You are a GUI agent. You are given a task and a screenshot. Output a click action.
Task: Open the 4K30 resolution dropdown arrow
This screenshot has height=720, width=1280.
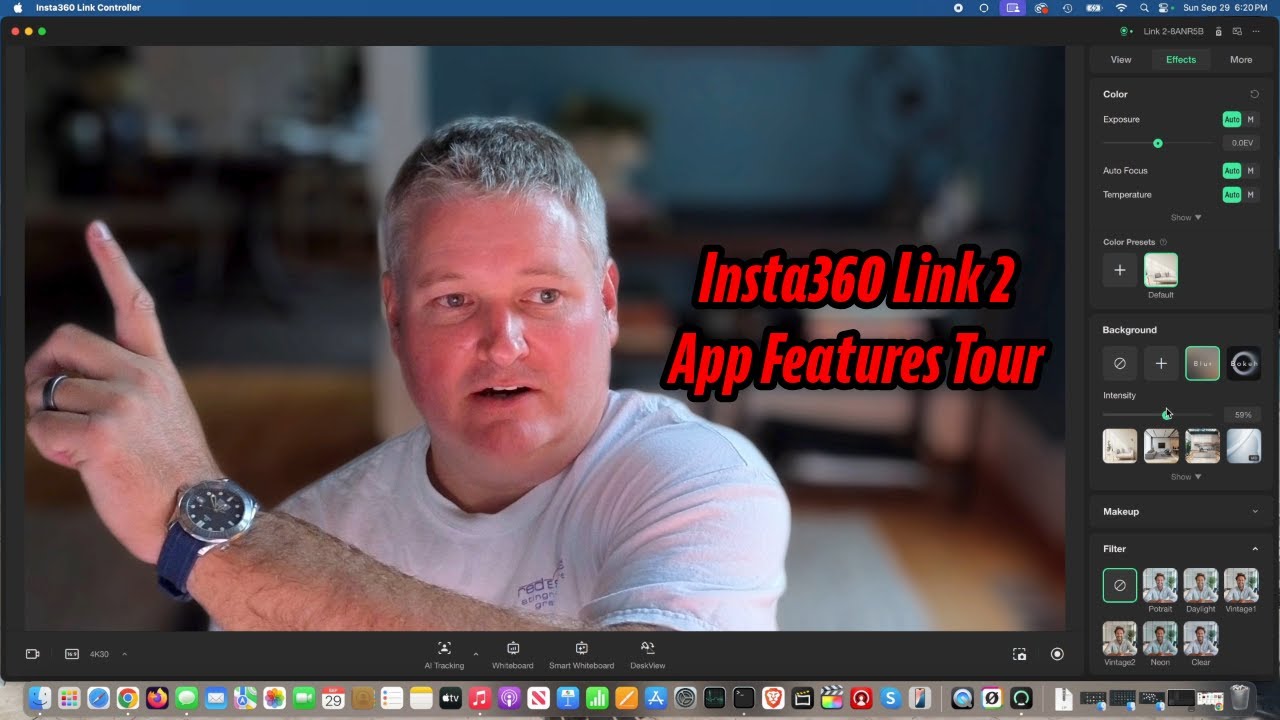coord(124,654)
